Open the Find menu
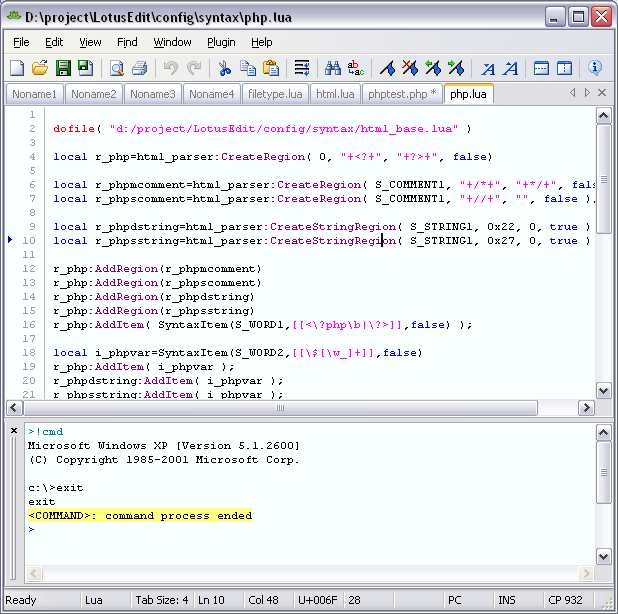Image resolution: width=618 pixels, height=614 pixels. click(x=127, y=42)
